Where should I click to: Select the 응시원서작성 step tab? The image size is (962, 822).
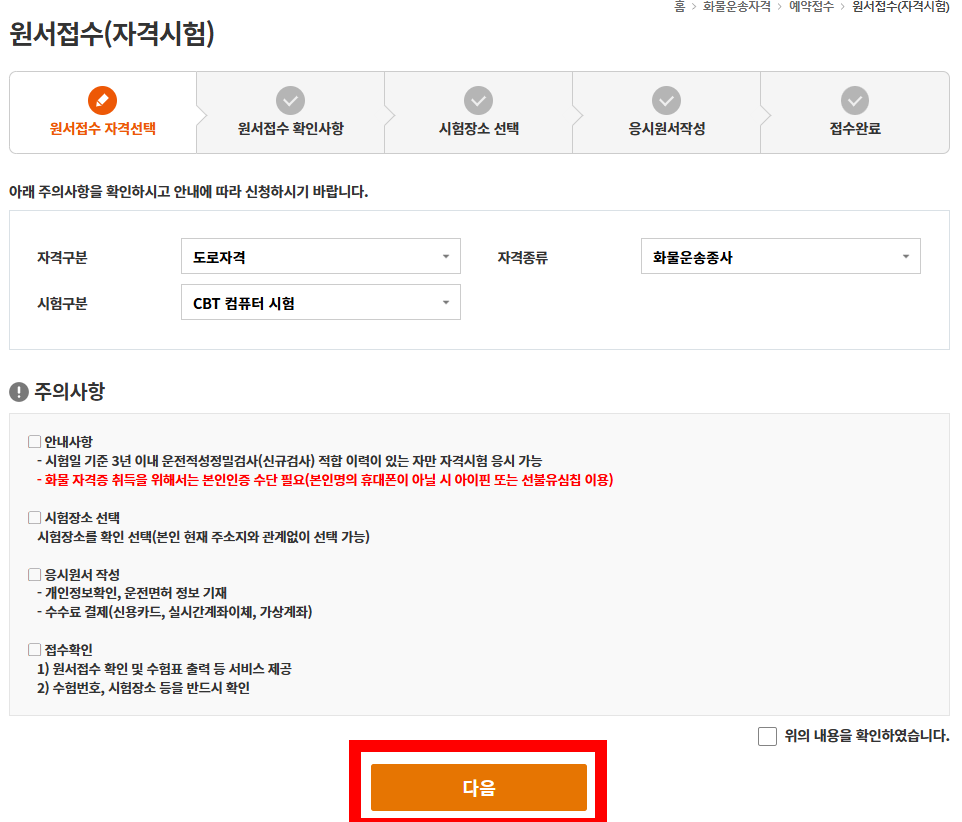pyautogui.click(x=667, y=113)
